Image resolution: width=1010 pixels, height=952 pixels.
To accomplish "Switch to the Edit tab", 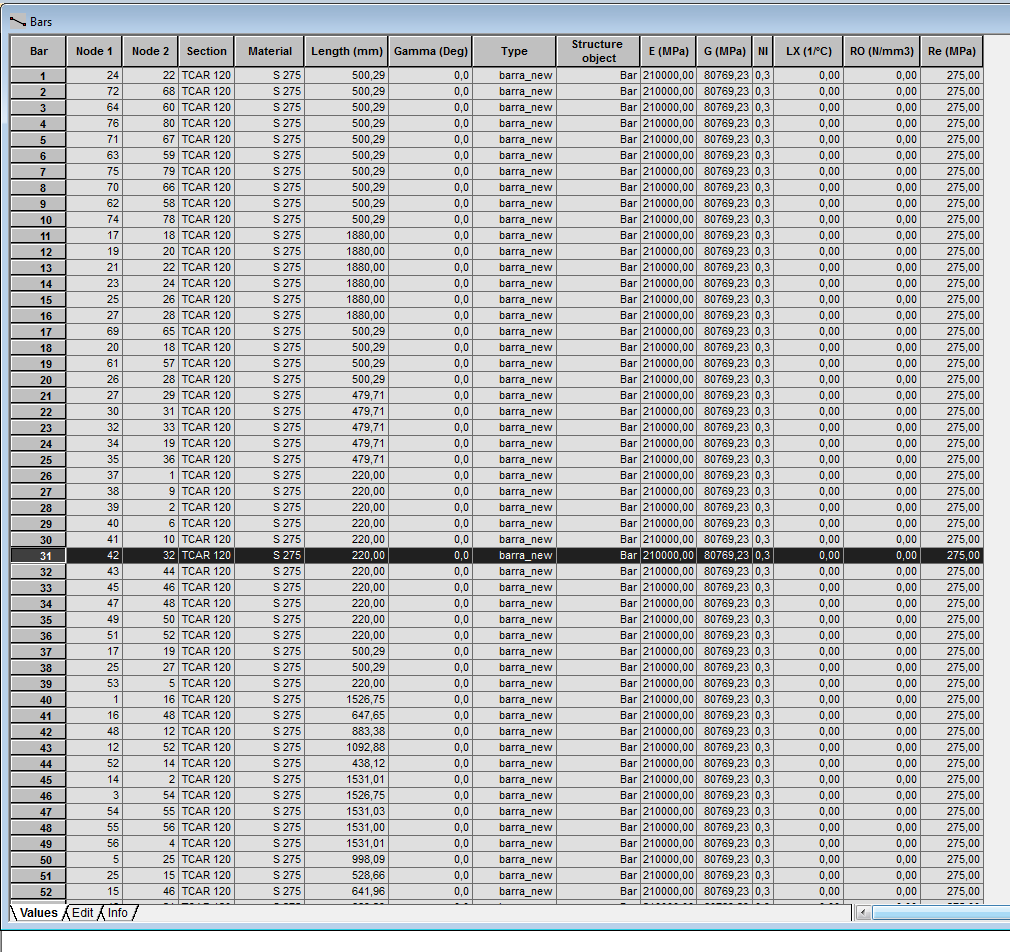I will 82,913.
